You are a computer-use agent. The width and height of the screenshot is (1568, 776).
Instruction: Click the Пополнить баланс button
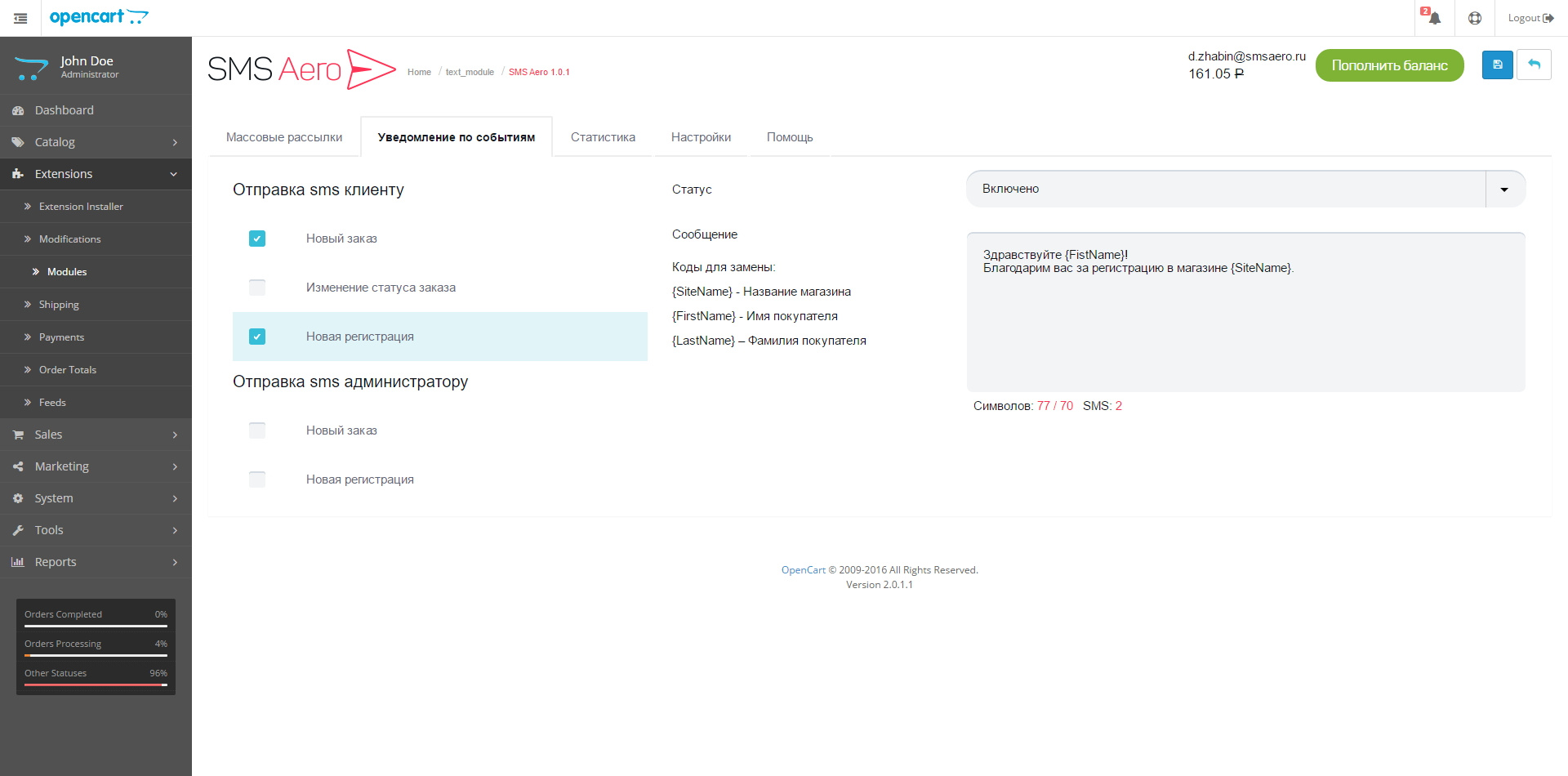[x=1389, y=65]
